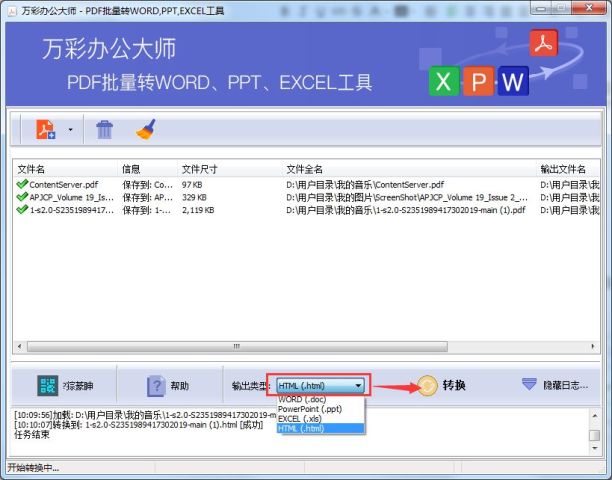Click the gold convert coin icon
This screenshot has width=612, height=480.
point(427,386)
